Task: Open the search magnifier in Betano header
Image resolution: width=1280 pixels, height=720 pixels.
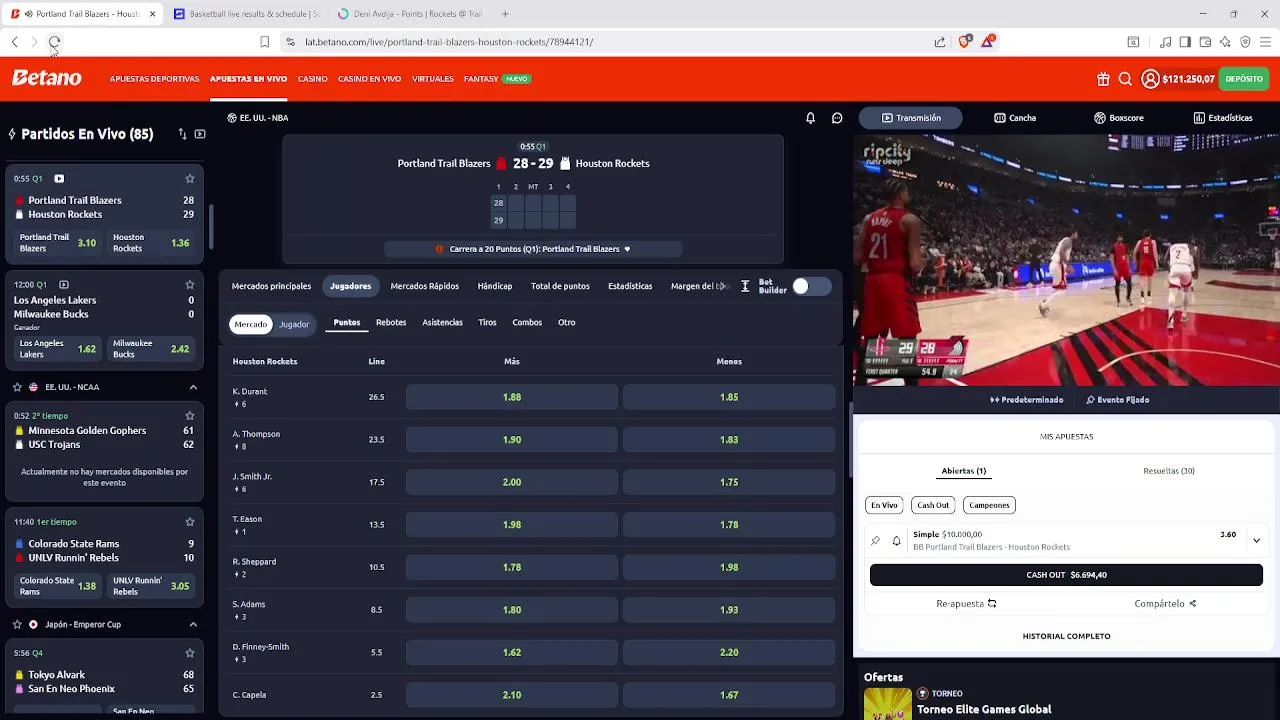Action: coord(1125,79)
